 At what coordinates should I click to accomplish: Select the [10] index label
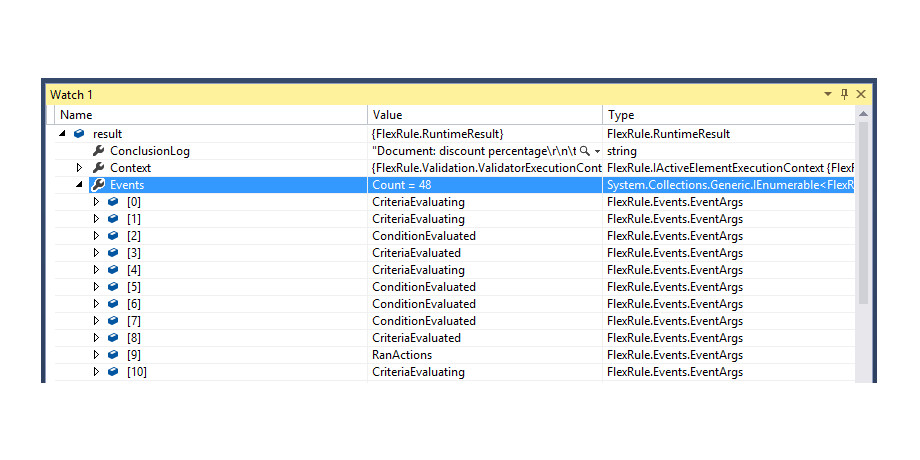pos(137,372)
